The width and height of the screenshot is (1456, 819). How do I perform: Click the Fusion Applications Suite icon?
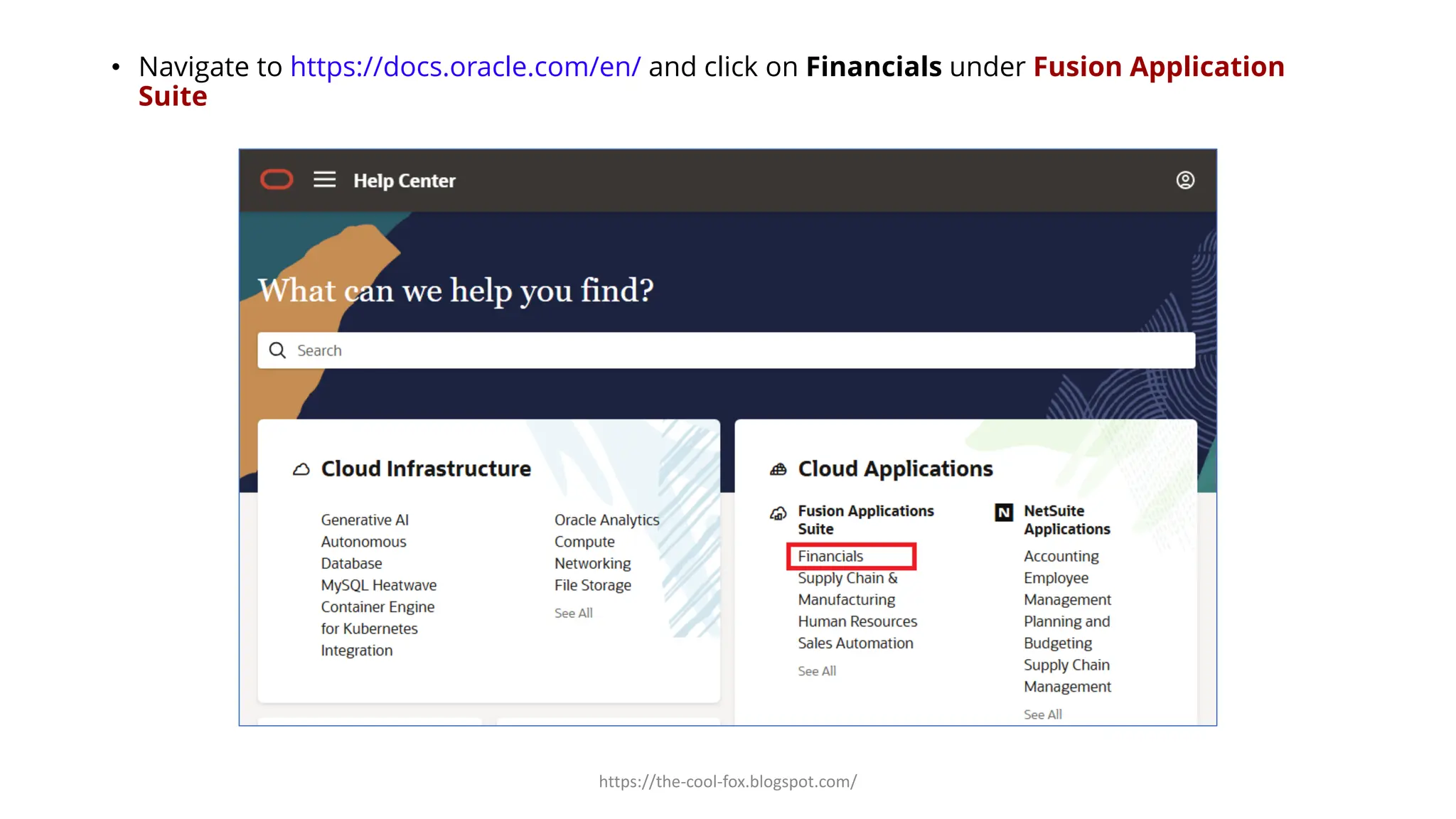coord(778,513)
